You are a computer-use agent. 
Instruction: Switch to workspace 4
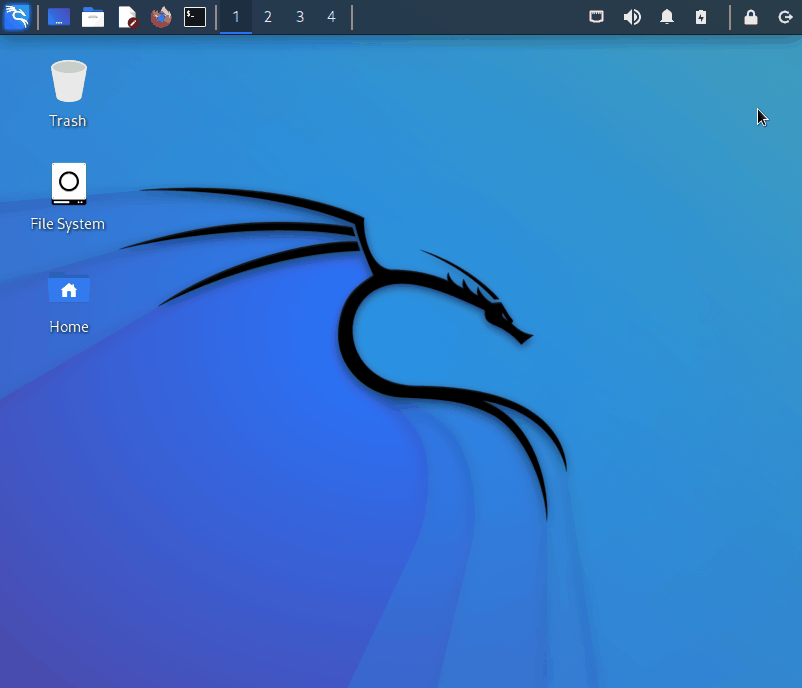331,17
